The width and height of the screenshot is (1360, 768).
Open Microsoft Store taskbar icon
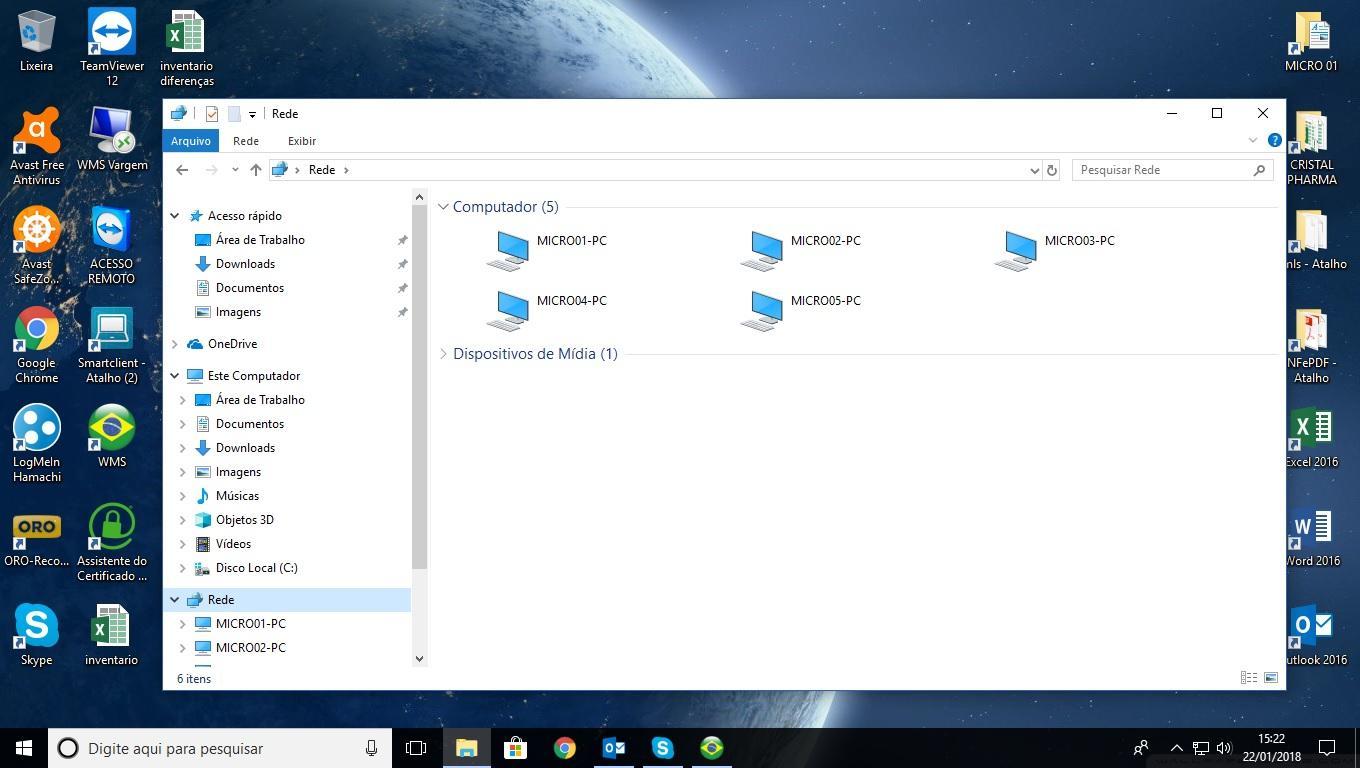515,748
